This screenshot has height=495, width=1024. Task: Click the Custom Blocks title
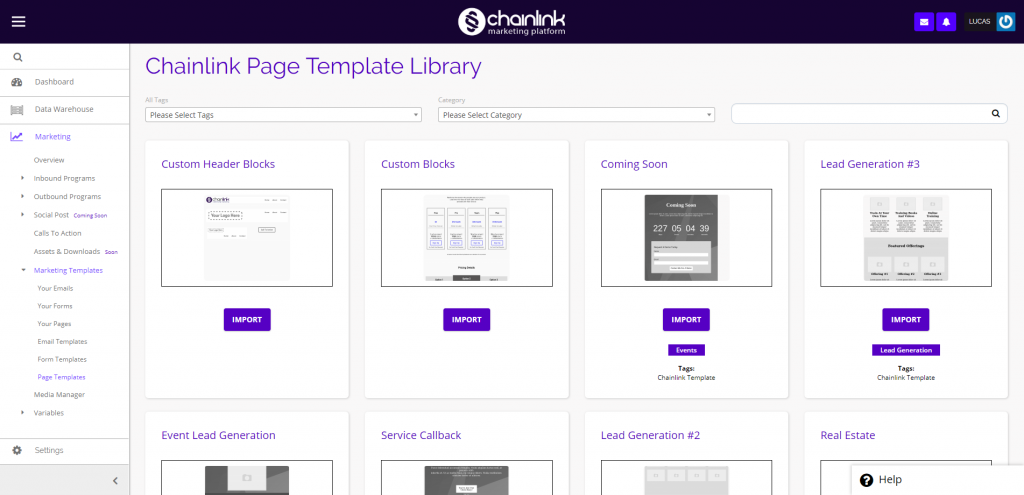click(418, 164)
